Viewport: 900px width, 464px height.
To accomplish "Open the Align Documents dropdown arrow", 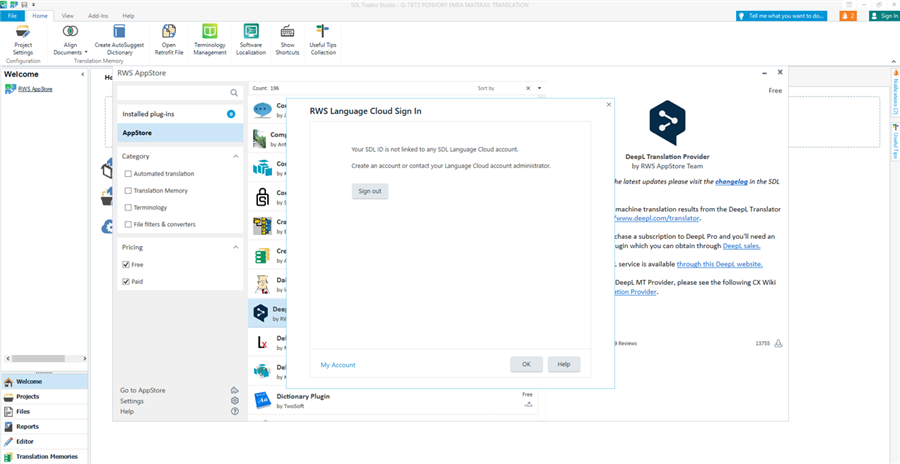I will coord(86,52).
